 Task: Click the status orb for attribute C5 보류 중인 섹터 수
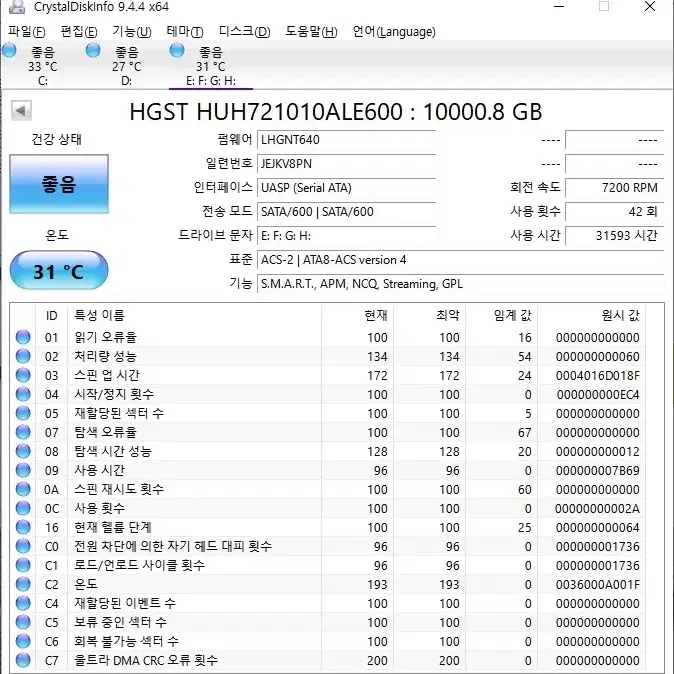(23, 622)
